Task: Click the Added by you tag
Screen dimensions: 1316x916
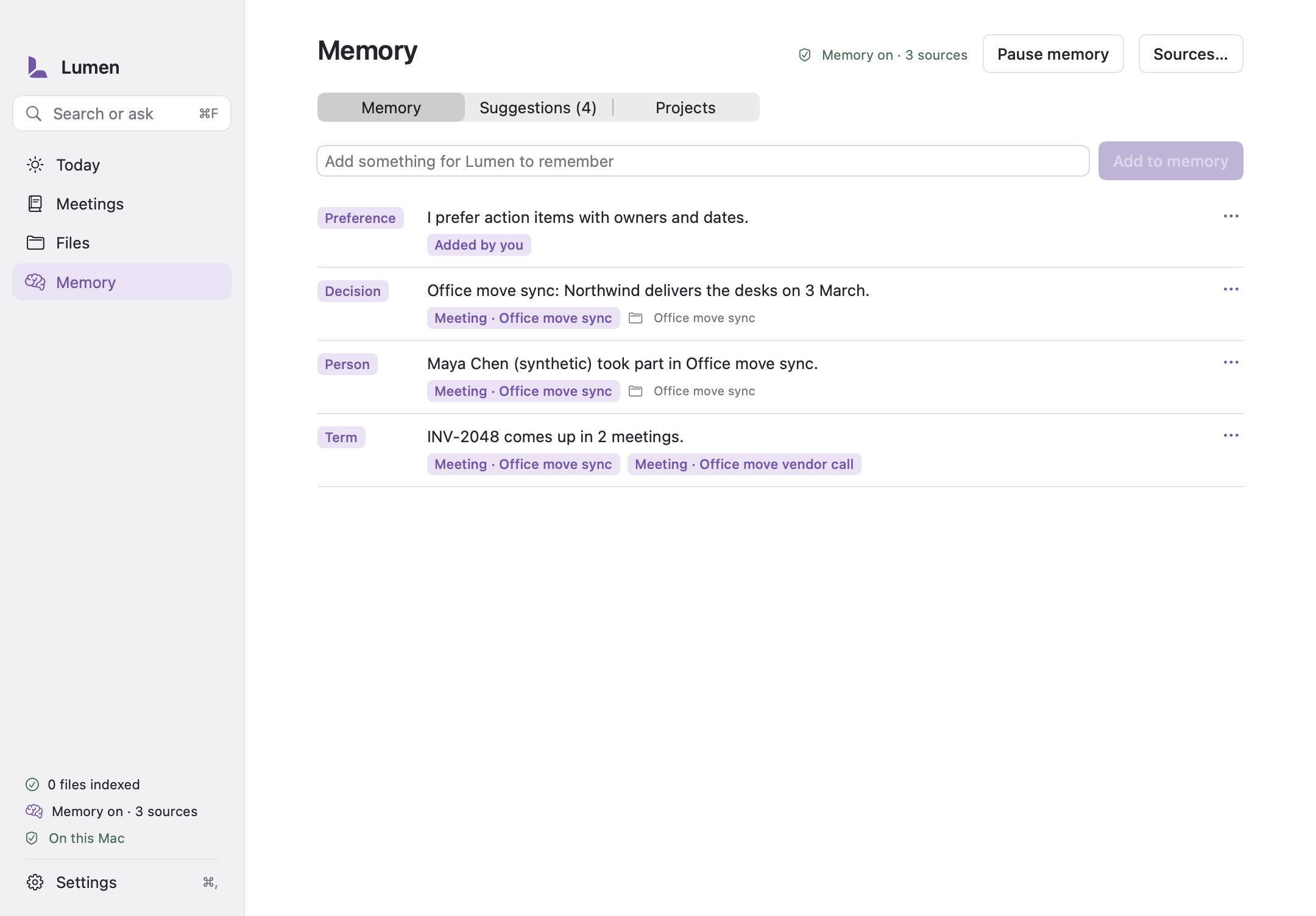Action: point(479,245)
